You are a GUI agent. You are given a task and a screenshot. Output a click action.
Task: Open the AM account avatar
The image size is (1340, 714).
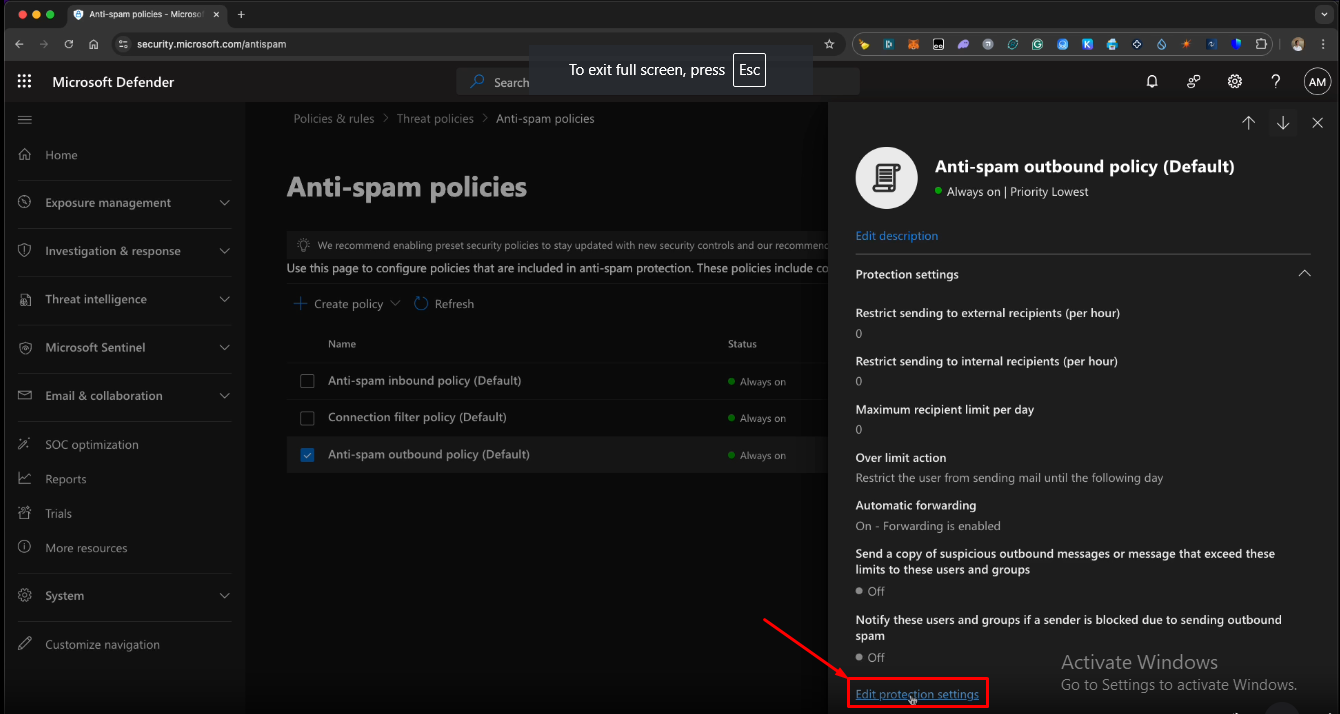pos(1317,83)
